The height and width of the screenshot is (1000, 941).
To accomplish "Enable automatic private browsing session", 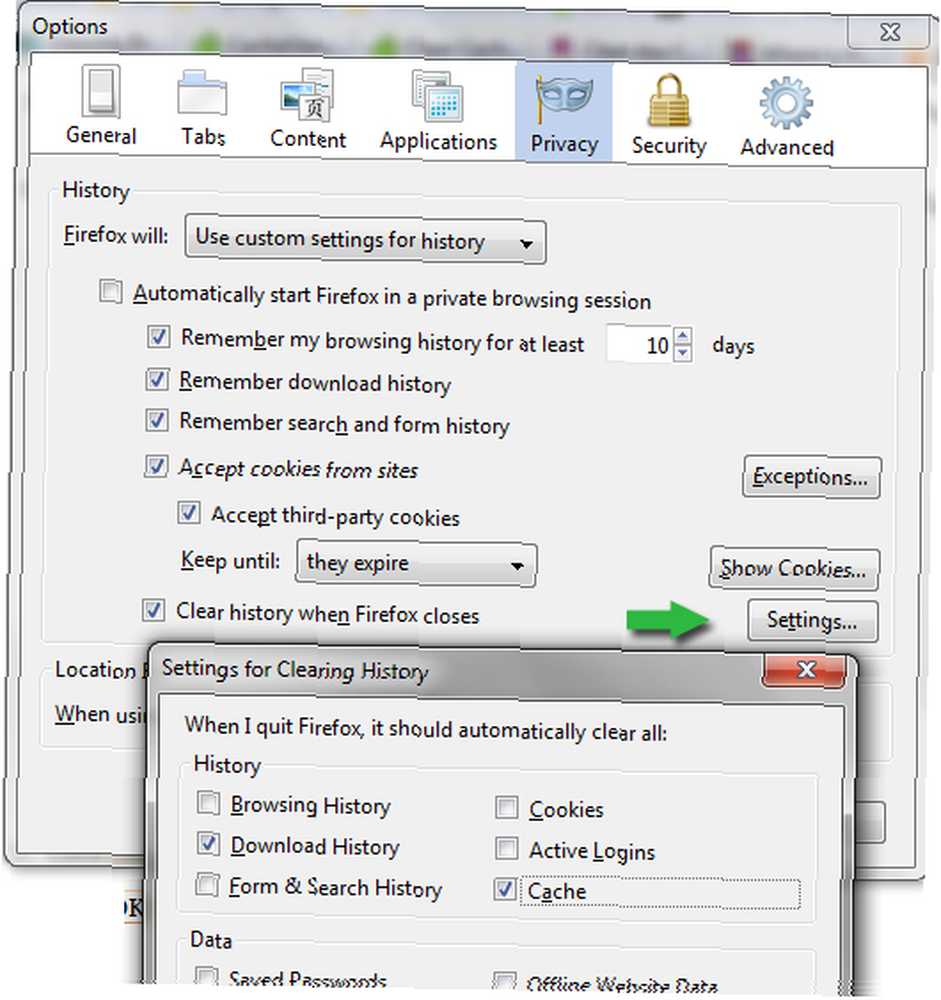I will [110, 292].
